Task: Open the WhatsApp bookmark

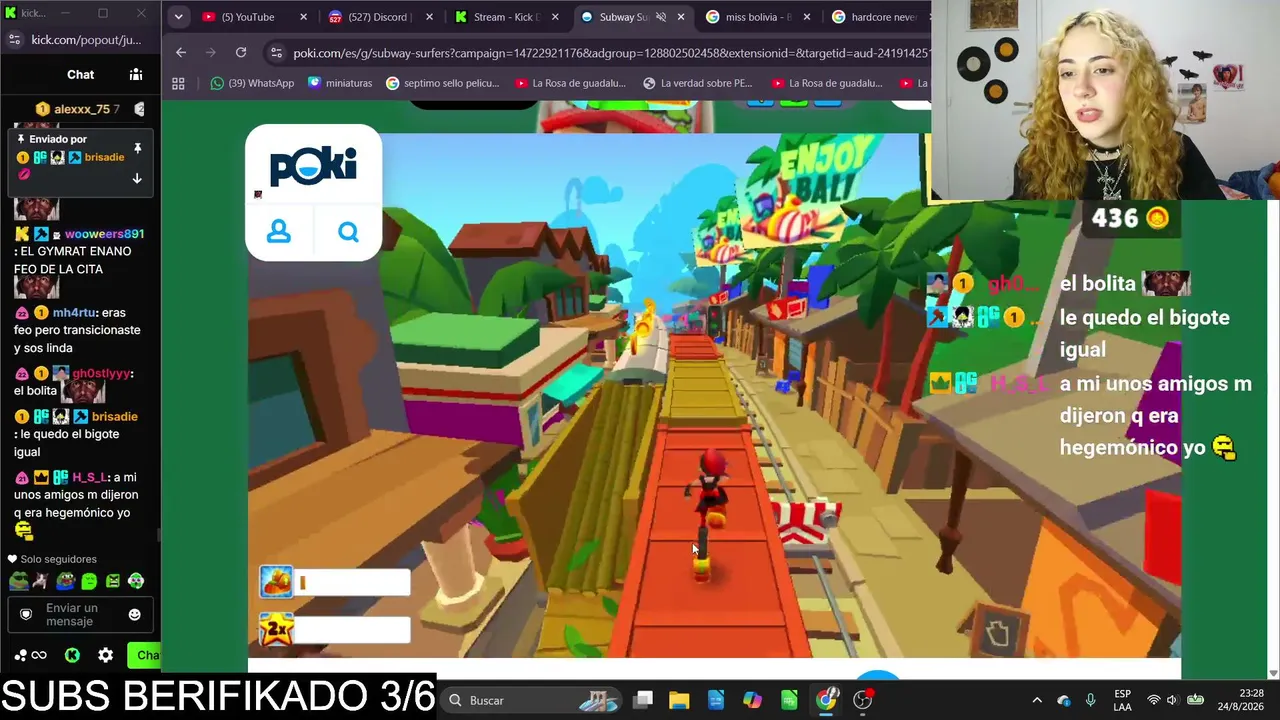Action: [252, 83]
